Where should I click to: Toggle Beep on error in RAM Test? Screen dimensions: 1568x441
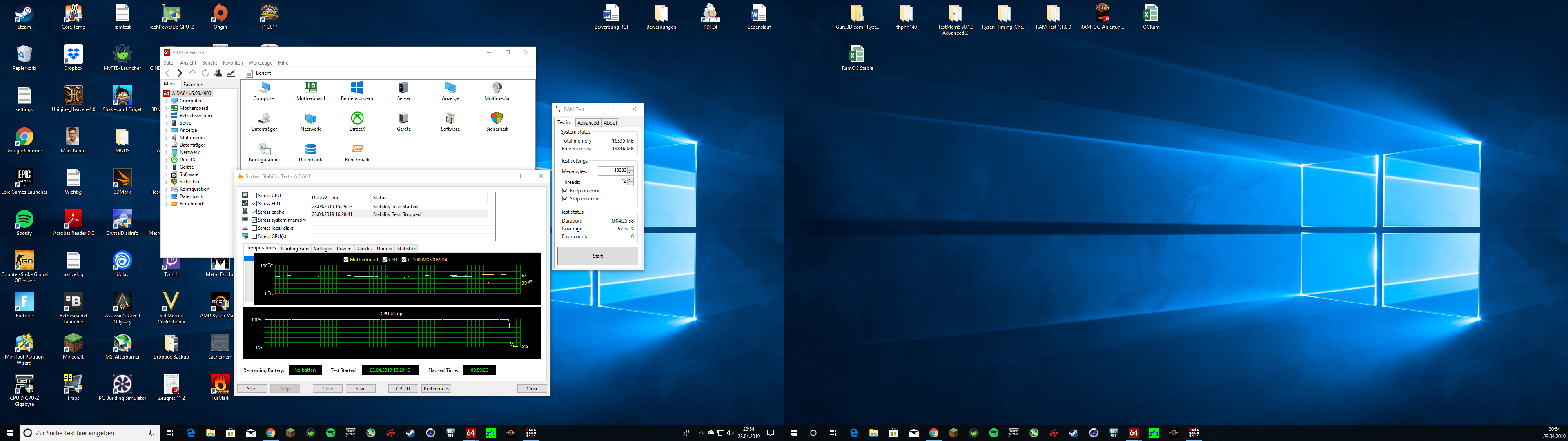click(566, 191)
